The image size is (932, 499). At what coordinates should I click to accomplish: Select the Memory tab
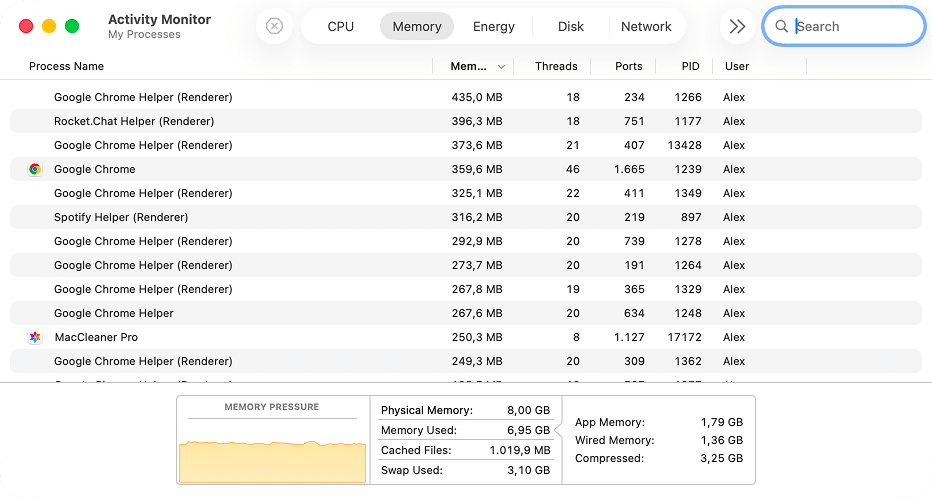tap(417, 26)
